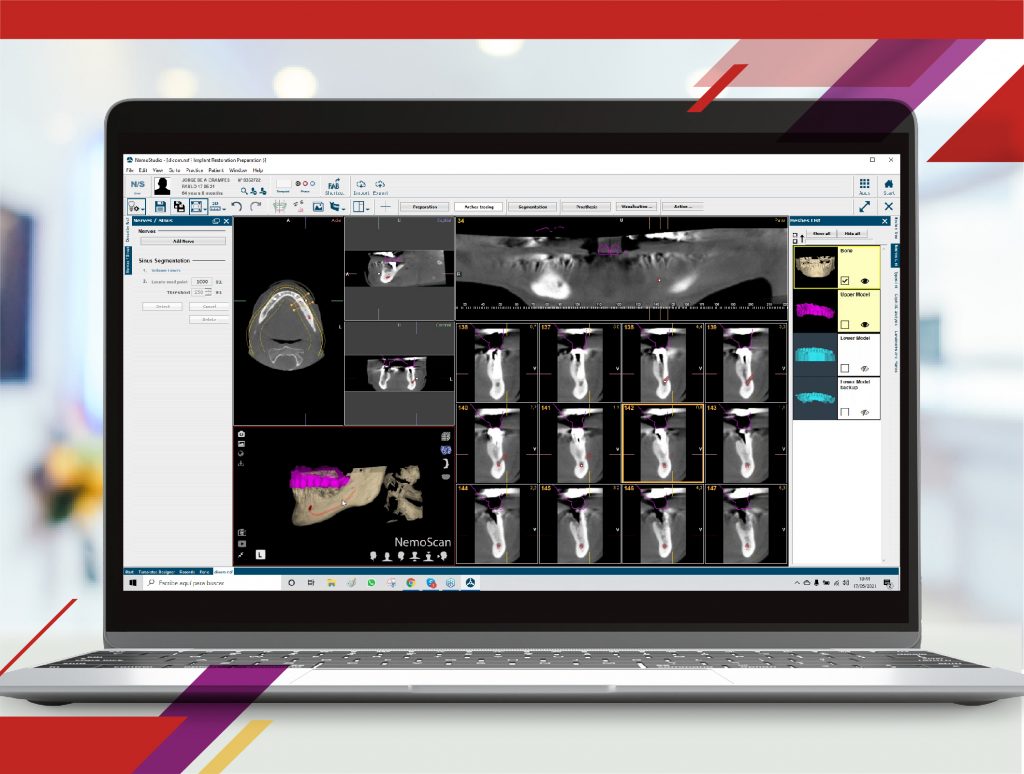Open the view layout frame dropdown

pyautogui.click(x=198, y=207)
